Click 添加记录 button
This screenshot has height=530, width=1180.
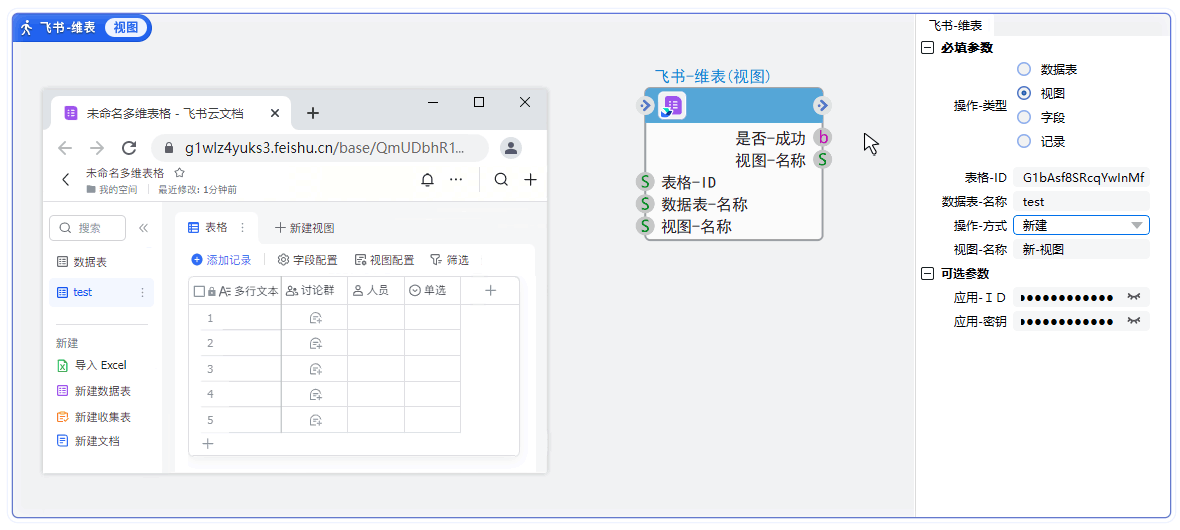(221, 260)
